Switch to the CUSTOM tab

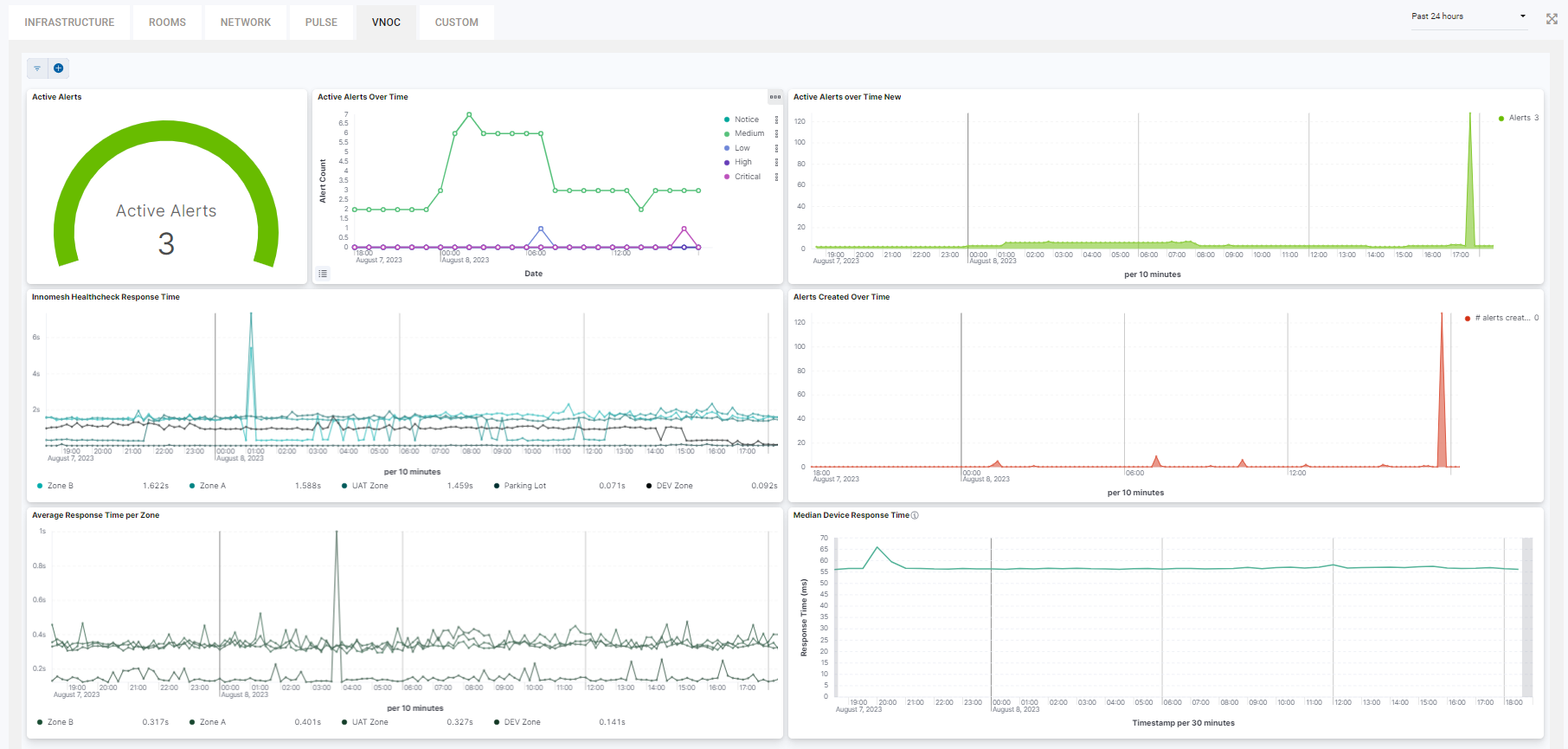click(x=457, y=23)
